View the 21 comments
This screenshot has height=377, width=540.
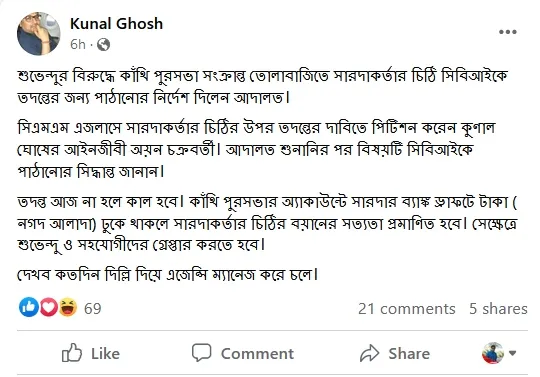tap(407, 309)
